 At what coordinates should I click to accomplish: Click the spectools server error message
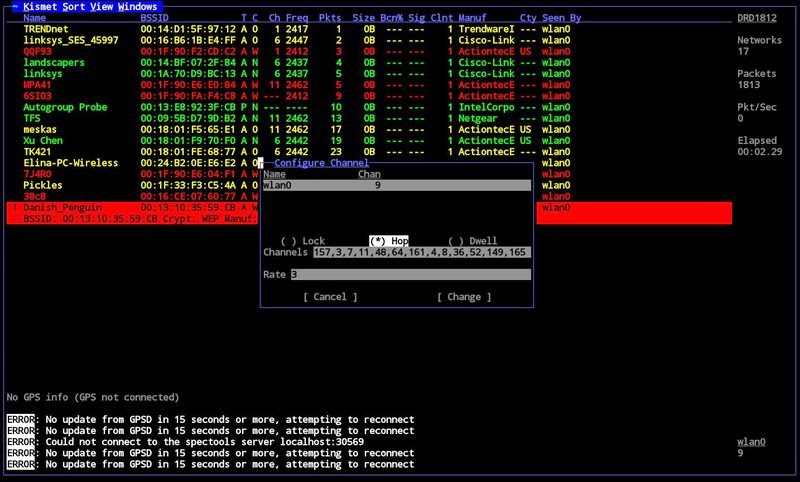pos(185,442)
